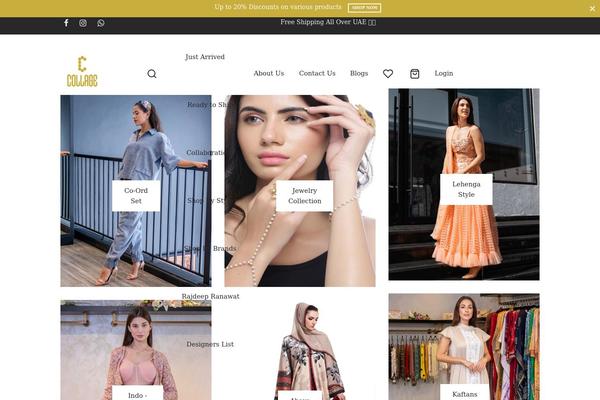Open the Contact Us page
This screenshot has height=400, width=600.
[x=317, y=73]
